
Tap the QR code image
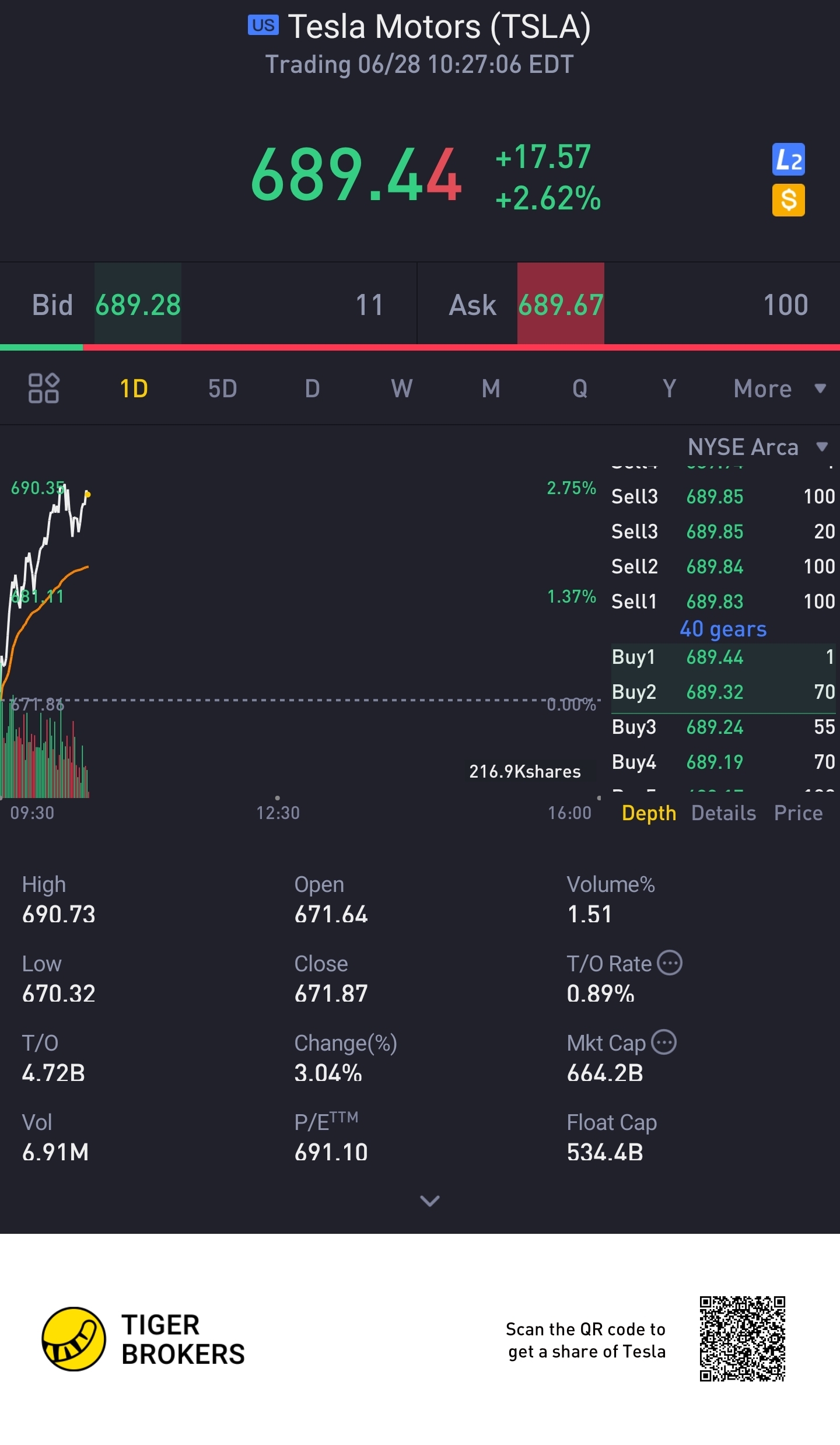(x=743, y=1339)
